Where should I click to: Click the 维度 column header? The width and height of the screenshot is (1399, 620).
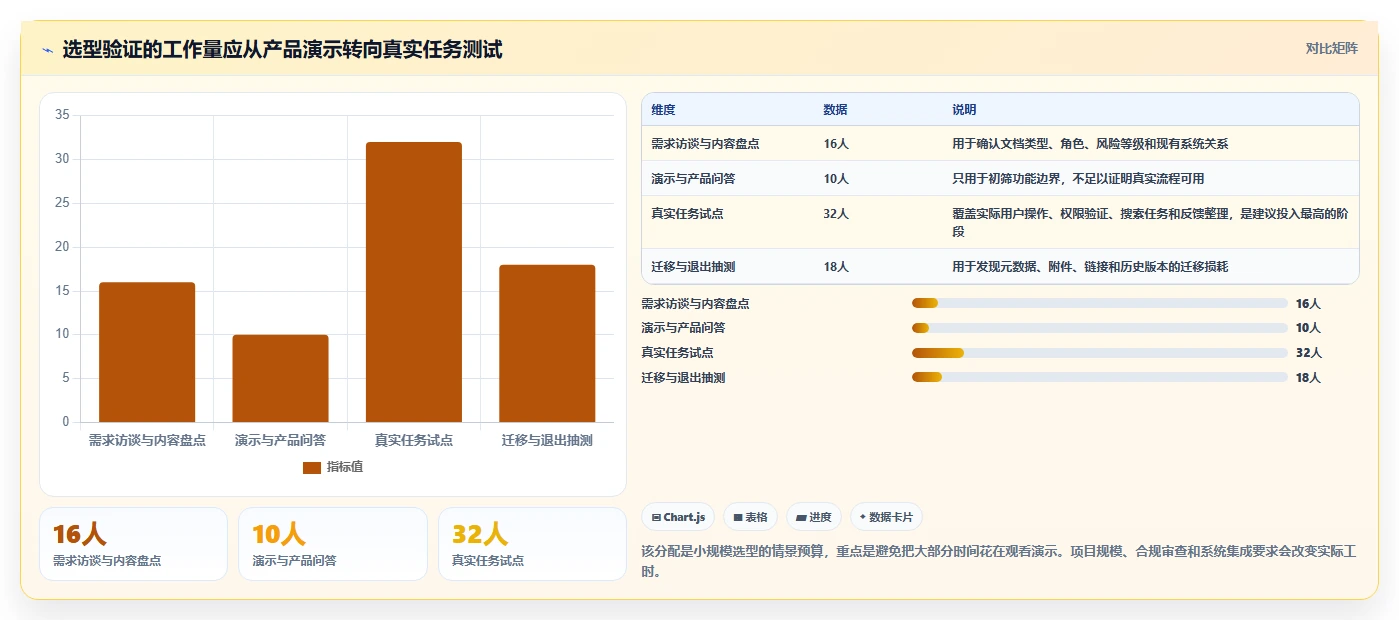(663, 110)
